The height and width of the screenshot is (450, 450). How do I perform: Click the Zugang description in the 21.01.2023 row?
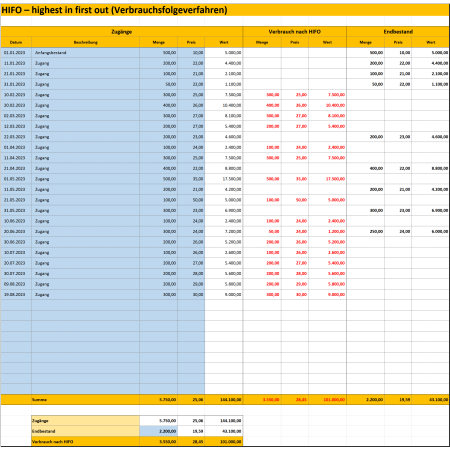pos(86,74)
